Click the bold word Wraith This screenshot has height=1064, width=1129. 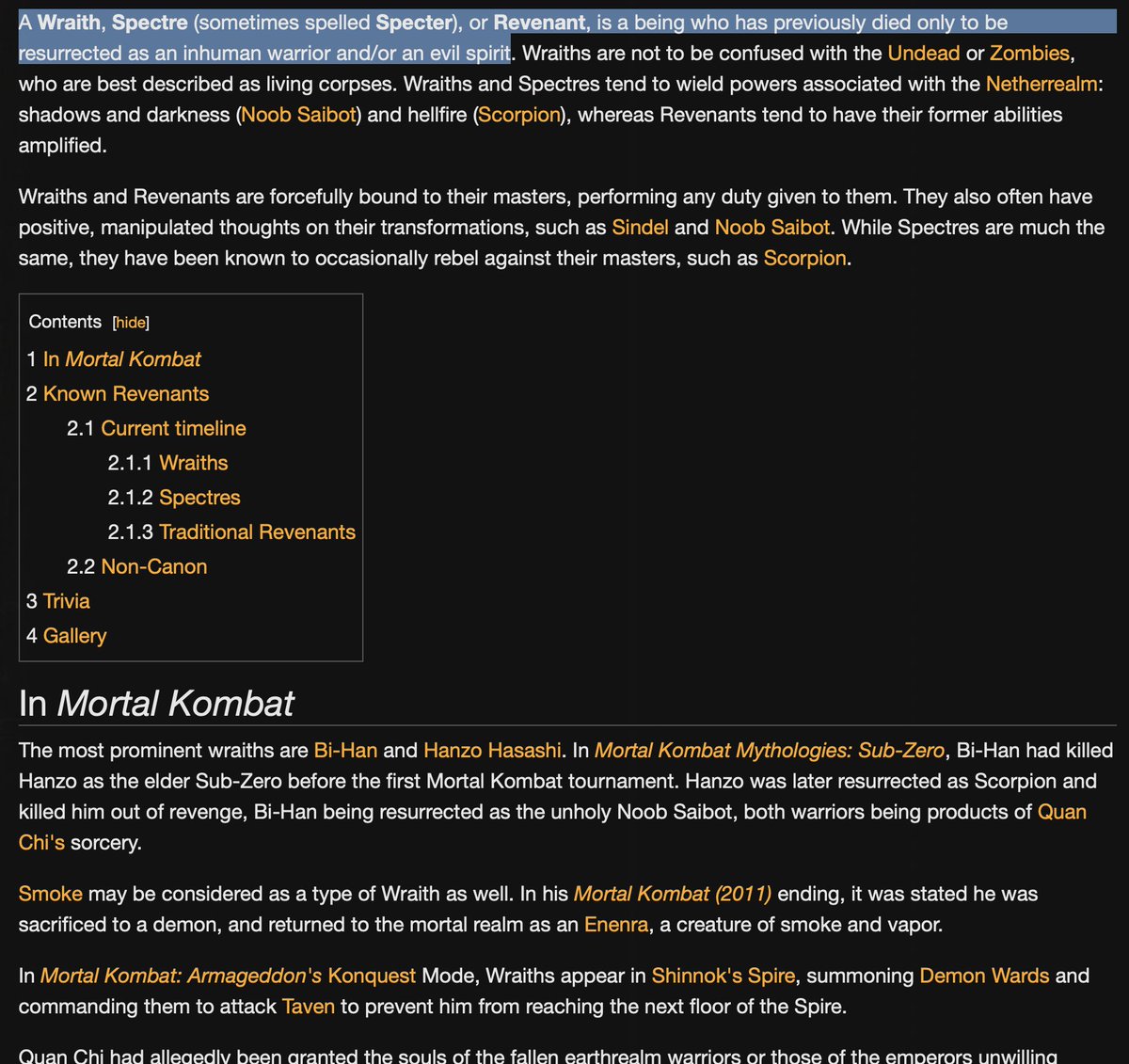(x=69, y=23)
